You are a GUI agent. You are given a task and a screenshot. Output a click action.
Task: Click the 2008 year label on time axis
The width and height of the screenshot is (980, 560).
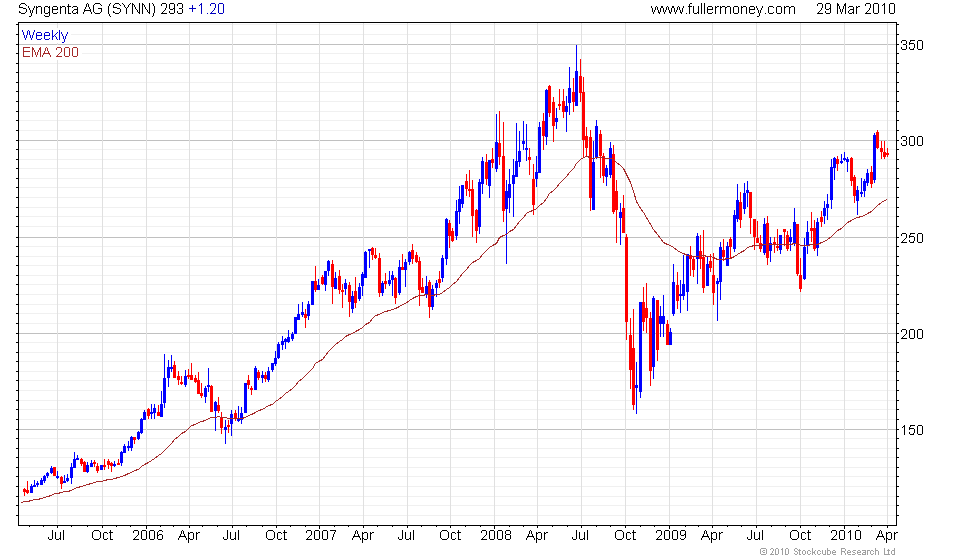[x=496, y=536]
